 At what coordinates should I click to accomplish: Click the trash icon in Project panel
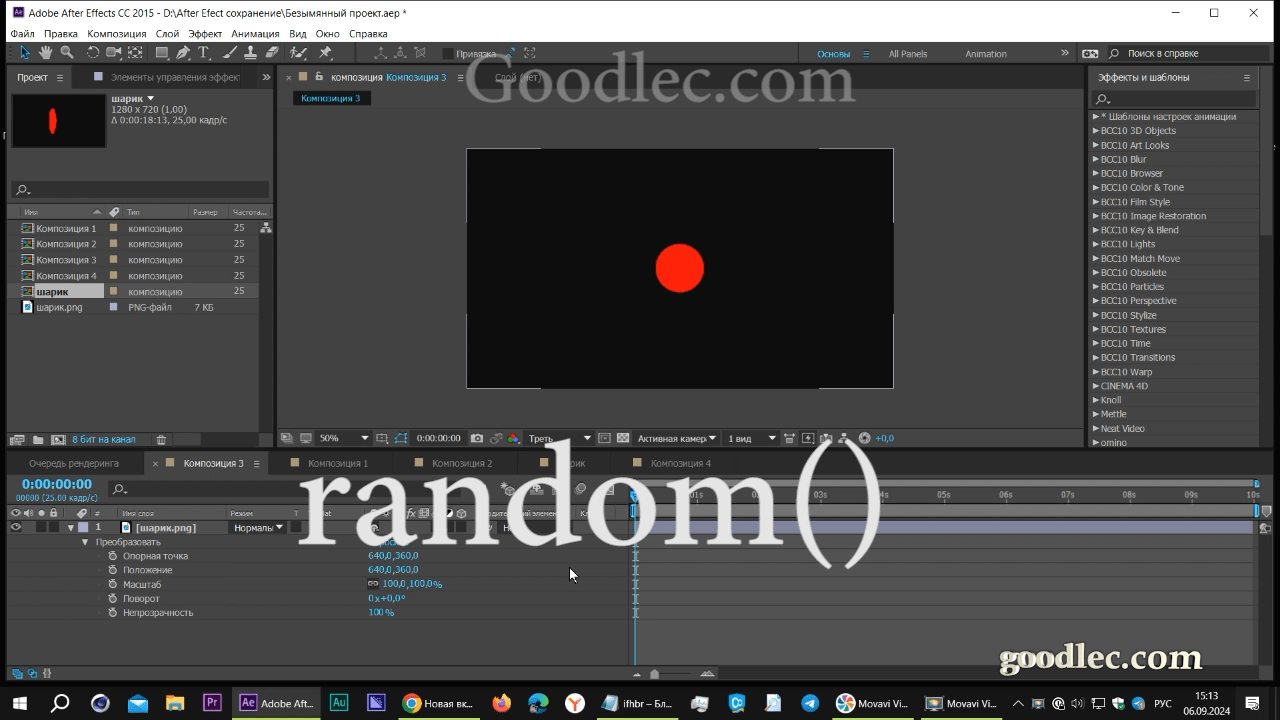(161, 439)
